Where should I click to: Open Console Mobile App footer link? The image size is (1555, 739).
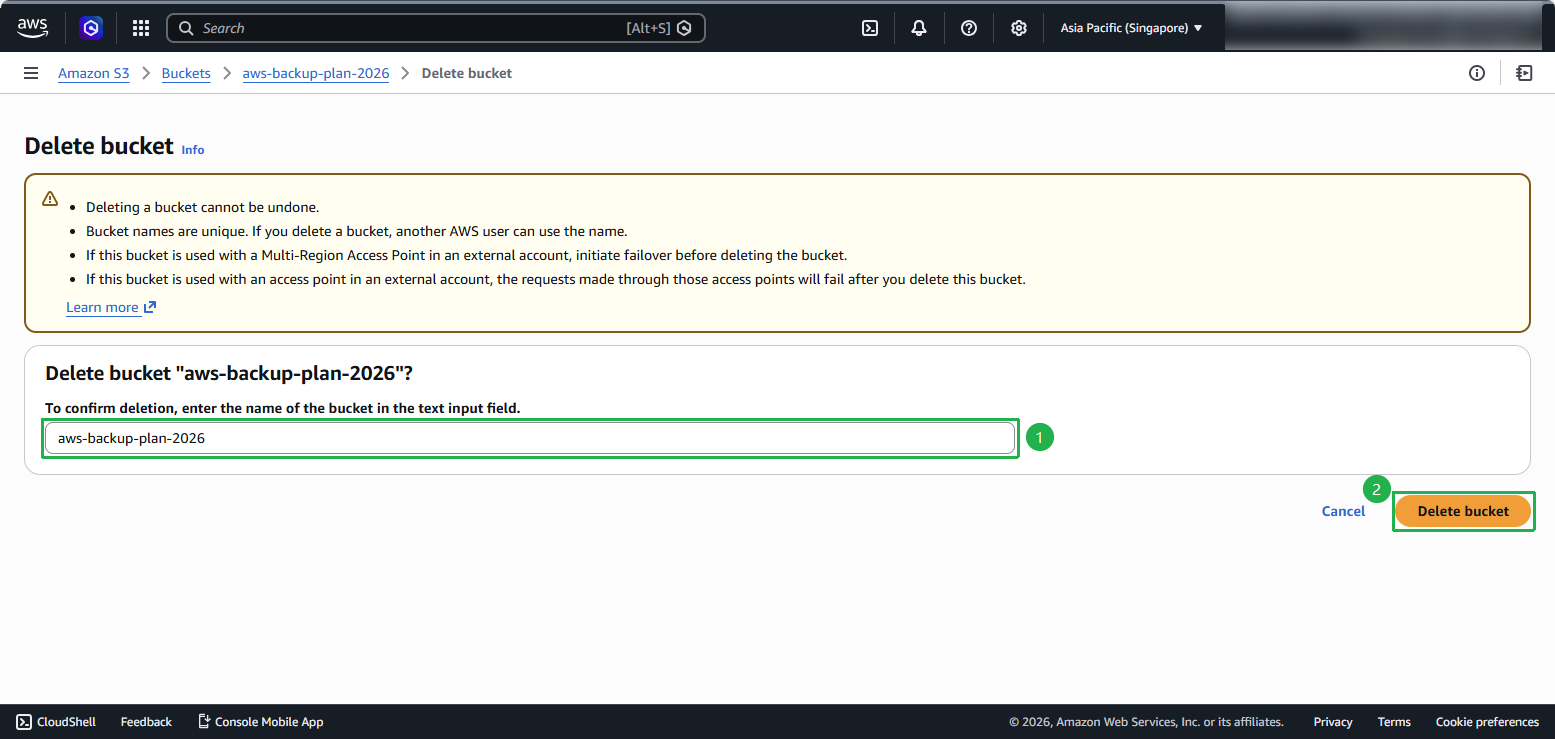[260, 722]
